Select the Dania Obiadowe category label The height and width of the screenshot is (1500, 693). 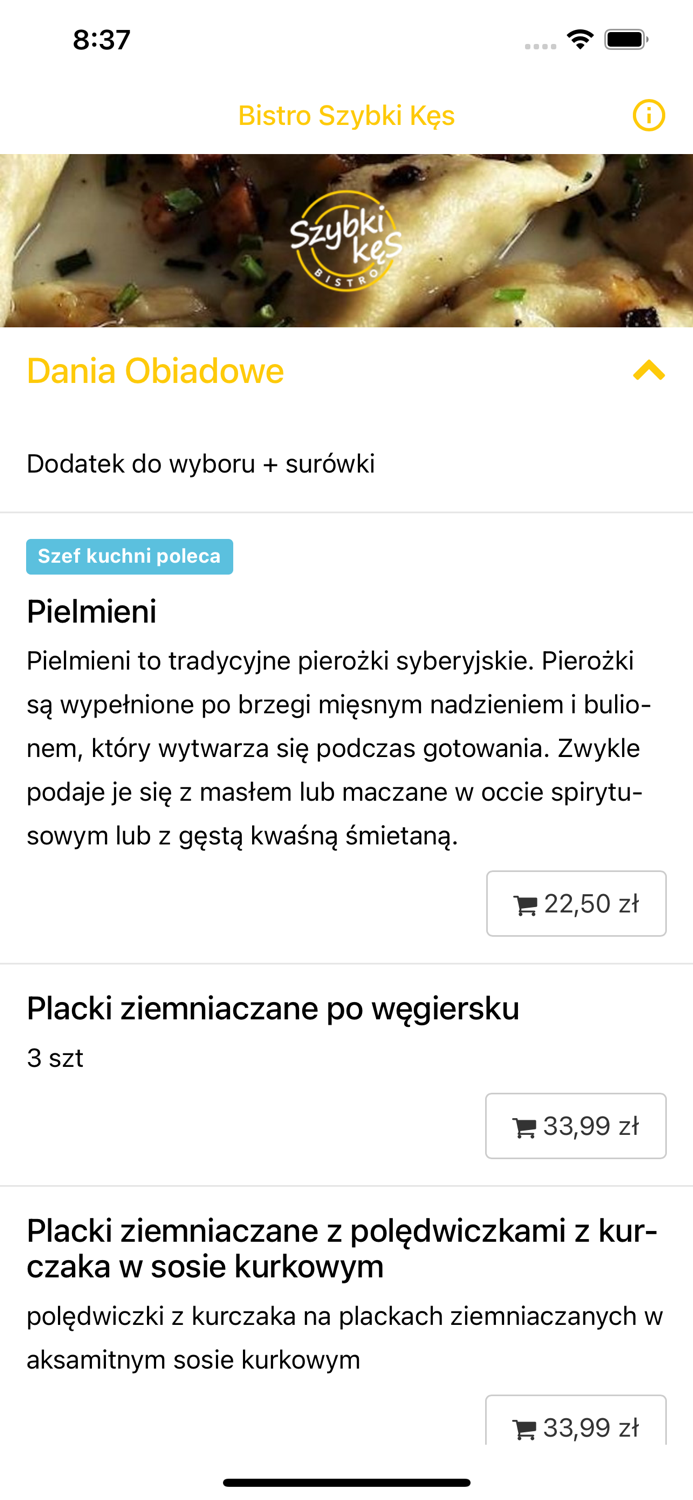click(155, 370)
